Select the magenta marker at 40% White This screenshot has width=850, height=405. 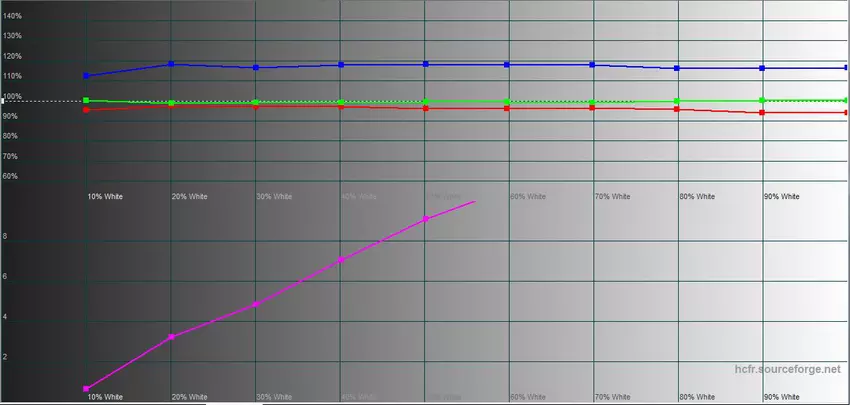click(341, 260)
